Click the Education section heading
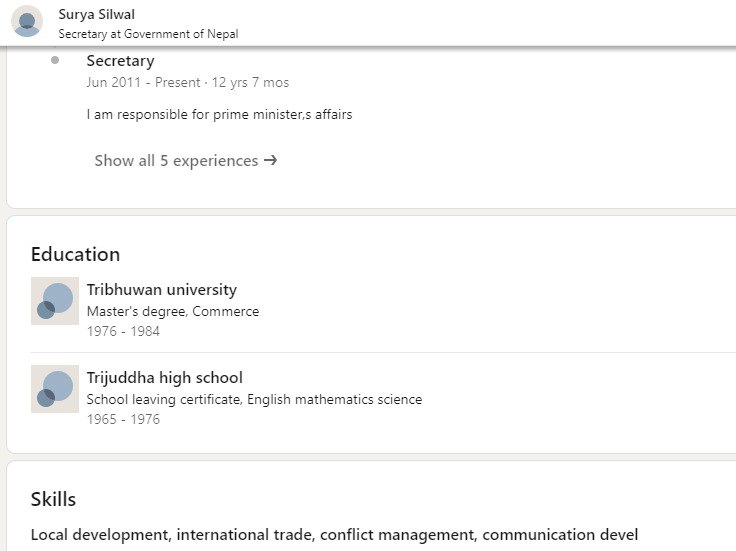 click(x=76, y=254)
